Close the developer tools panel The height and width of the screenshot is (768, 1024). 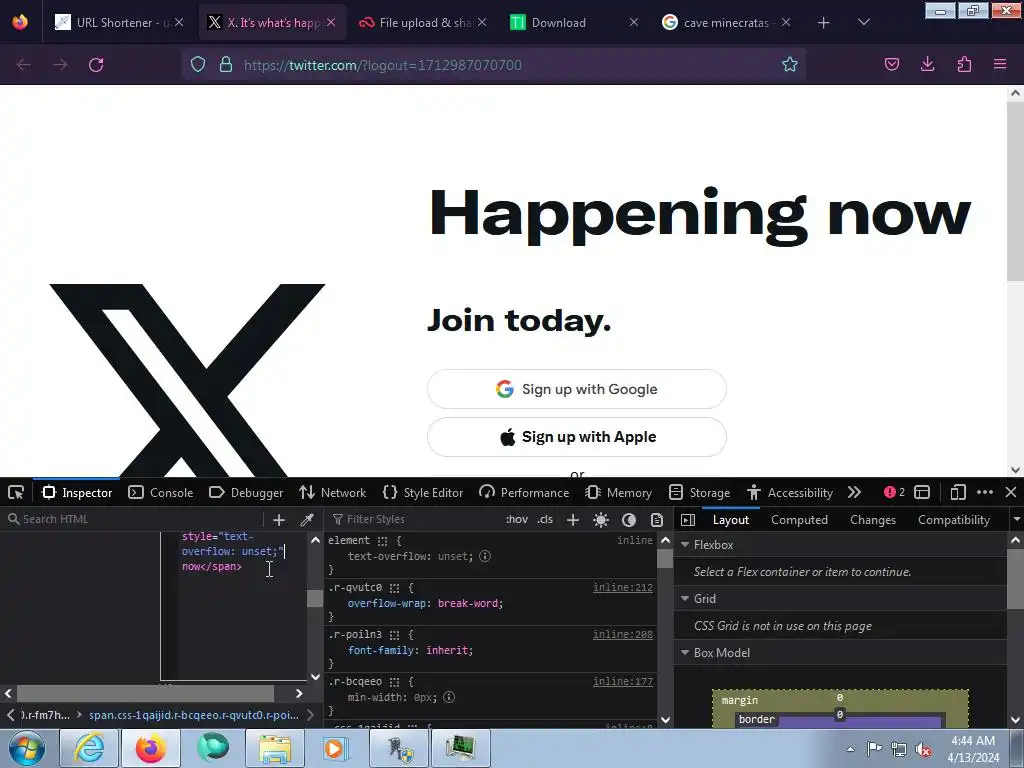click(x=1010, y=492)
